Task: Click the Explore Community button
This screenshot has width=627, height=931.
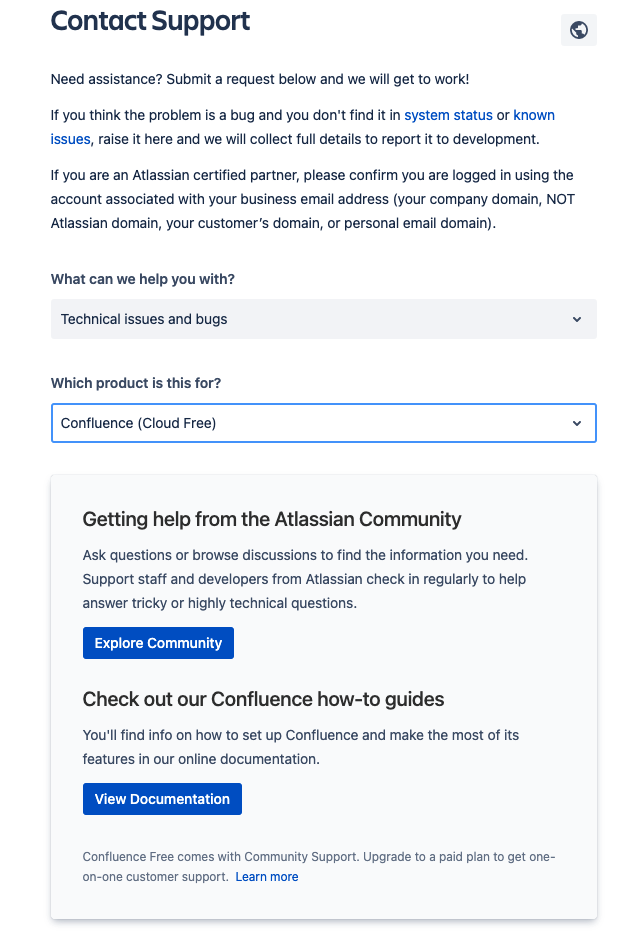Action: pos(158,643)
